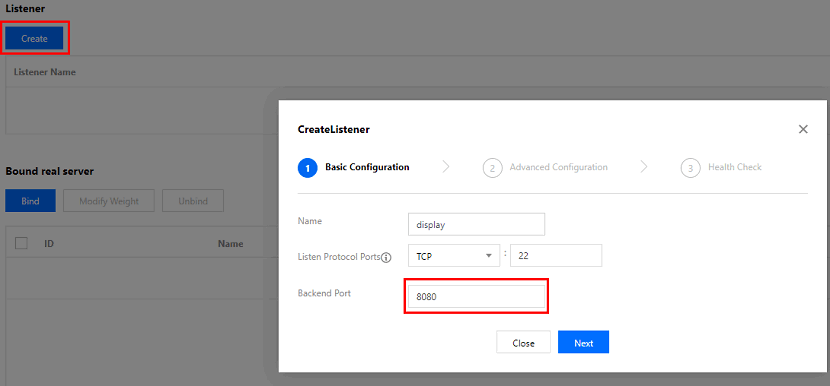
Task: Open the Health Check step label
Action: coord(735,167)
